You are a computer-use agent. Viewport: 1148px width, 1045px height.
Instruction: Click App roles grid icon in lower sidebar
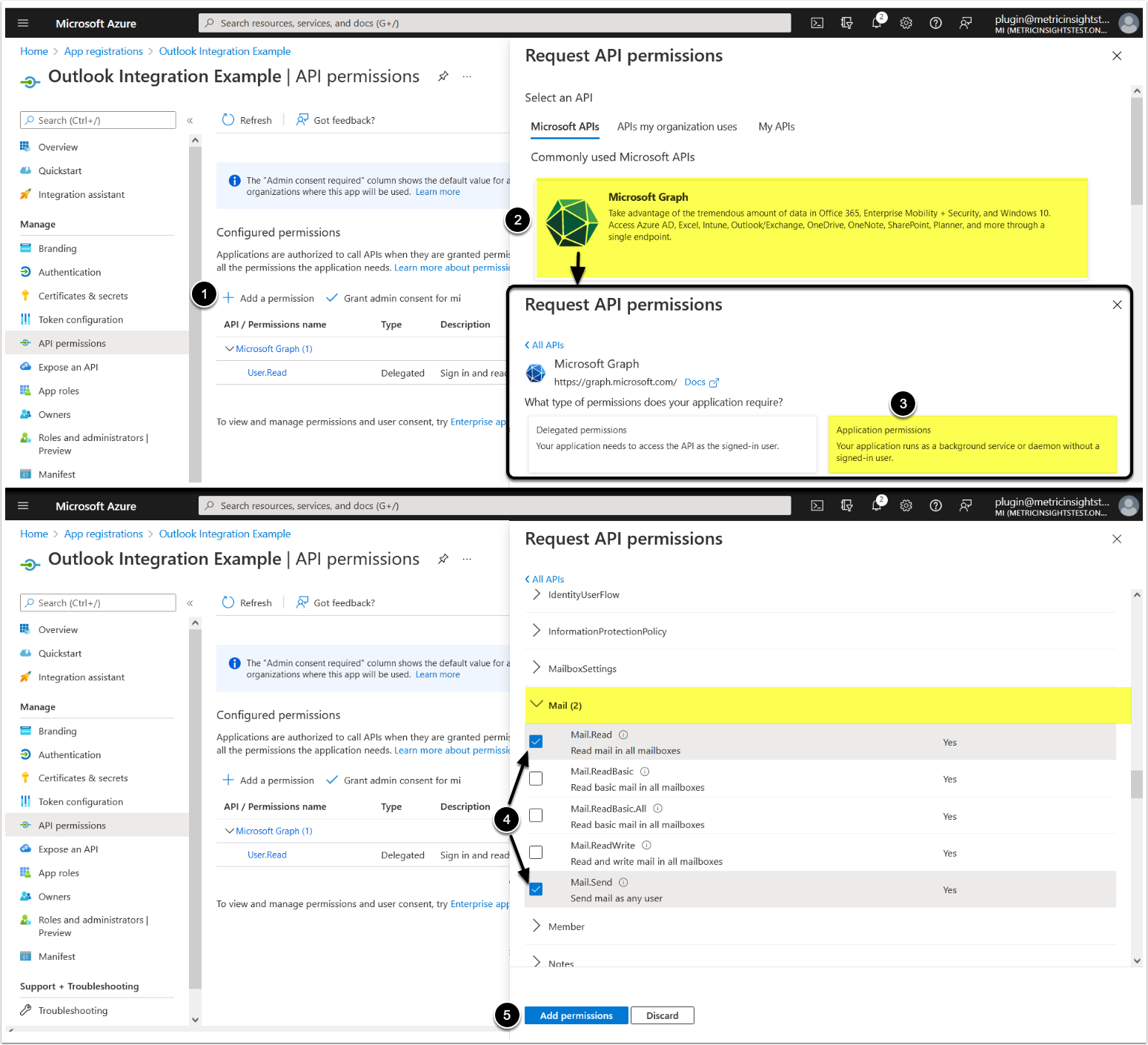click(25, 872)
